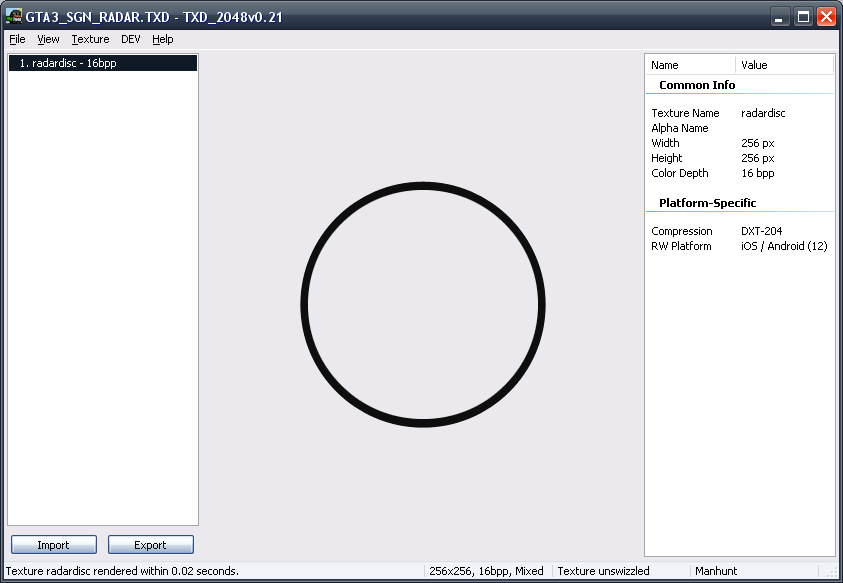Open the Help menu
843x583 pixels.
pyautogui.click(x=163, y=39)
